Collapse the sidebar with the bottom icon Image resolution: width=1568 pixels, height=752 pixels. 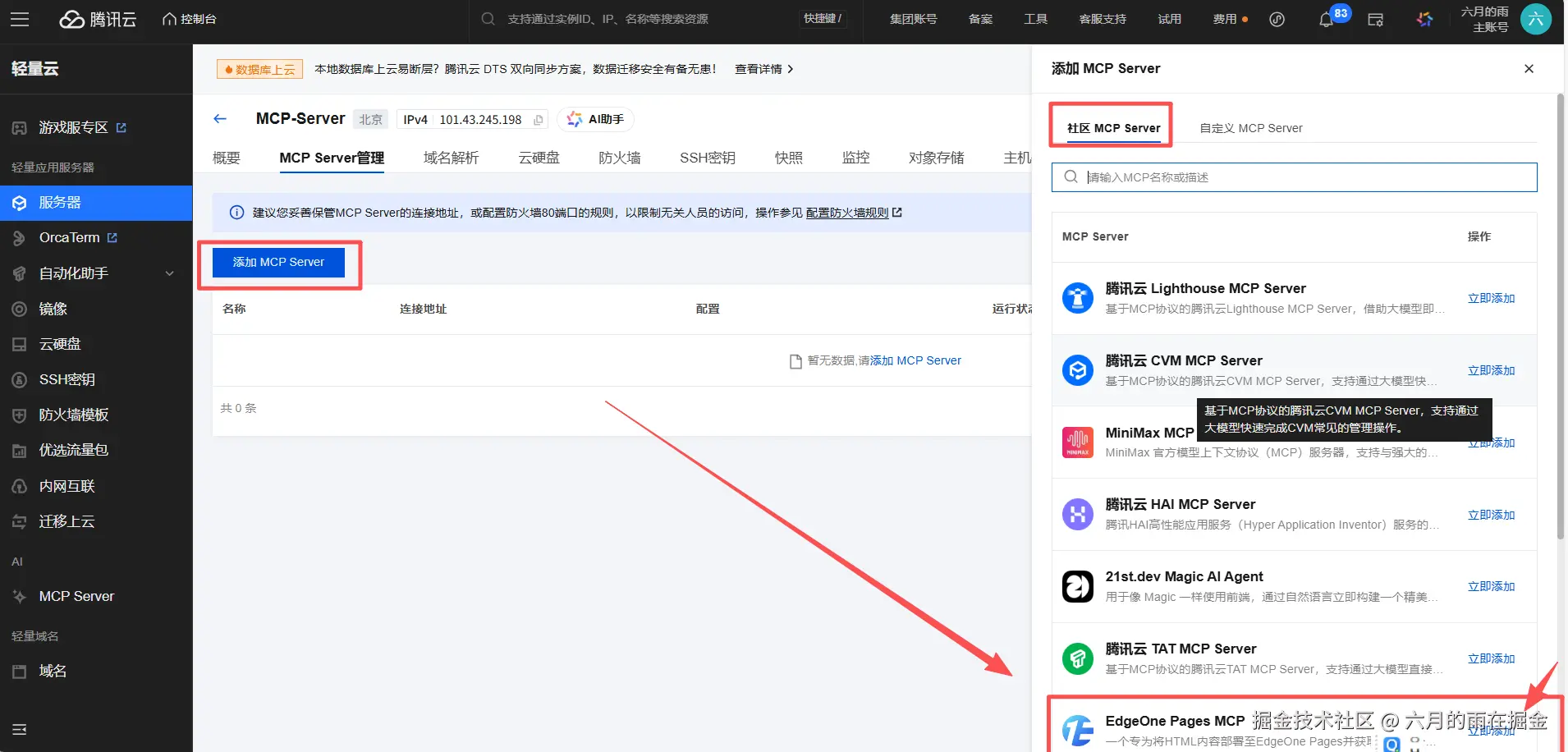pos(20,729)
